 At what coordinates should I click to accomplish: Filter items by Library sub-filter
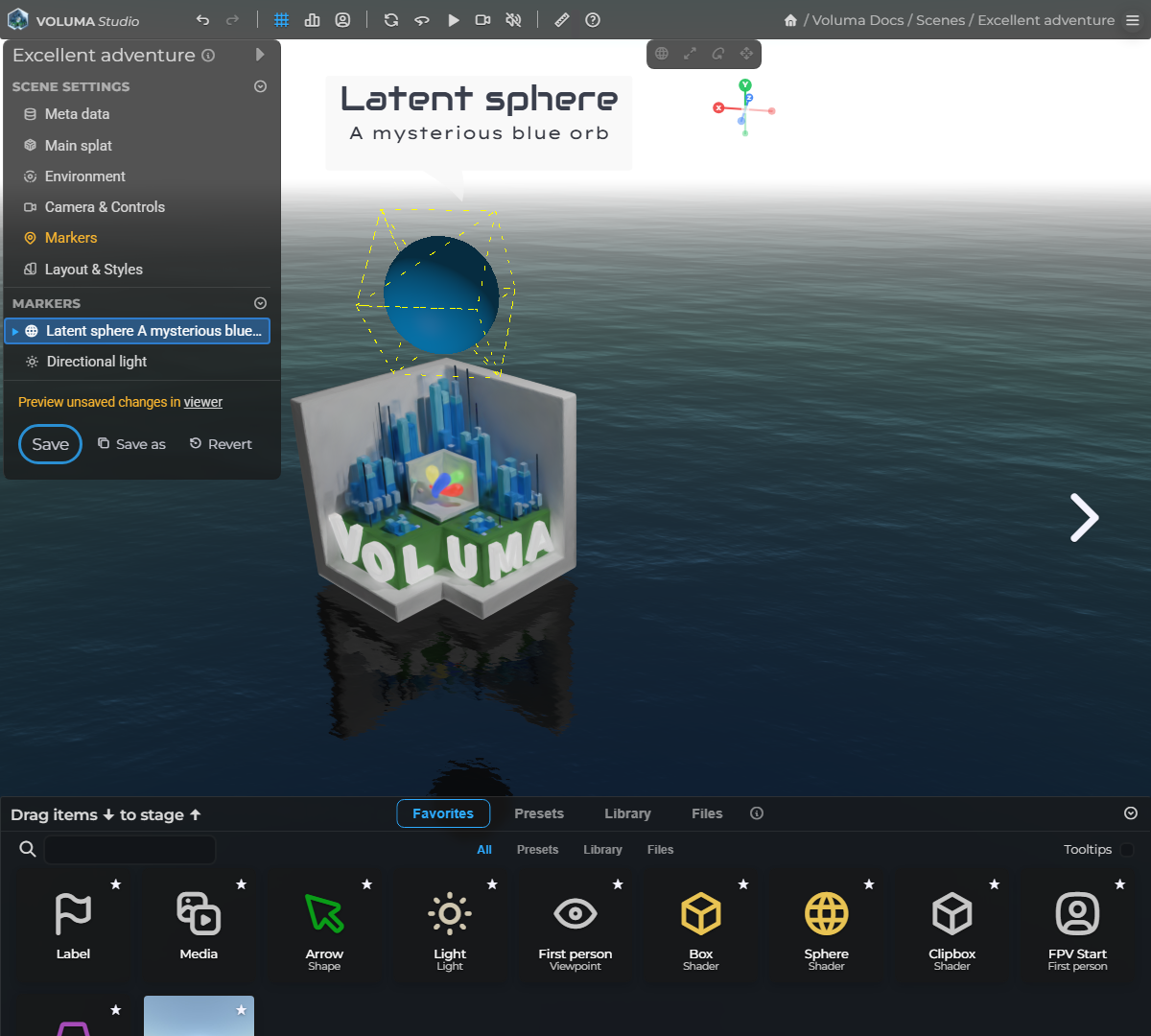(x=602, y=850)
